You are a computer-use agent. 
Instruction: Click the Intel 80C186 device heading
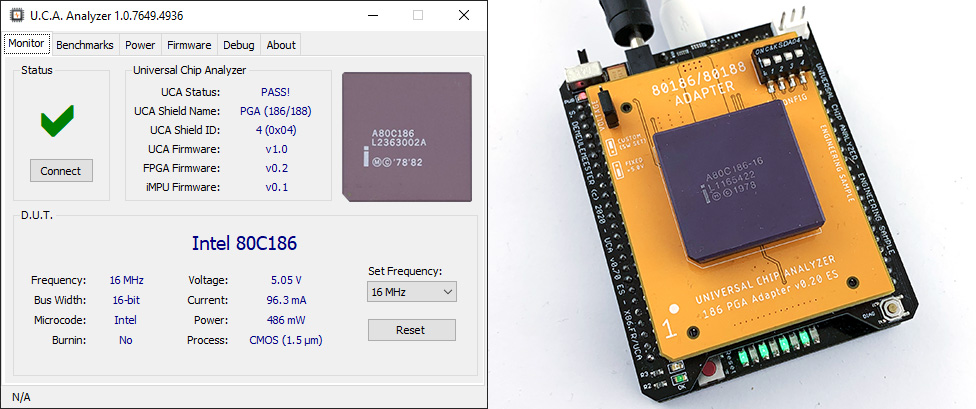(x=244, y=243)
